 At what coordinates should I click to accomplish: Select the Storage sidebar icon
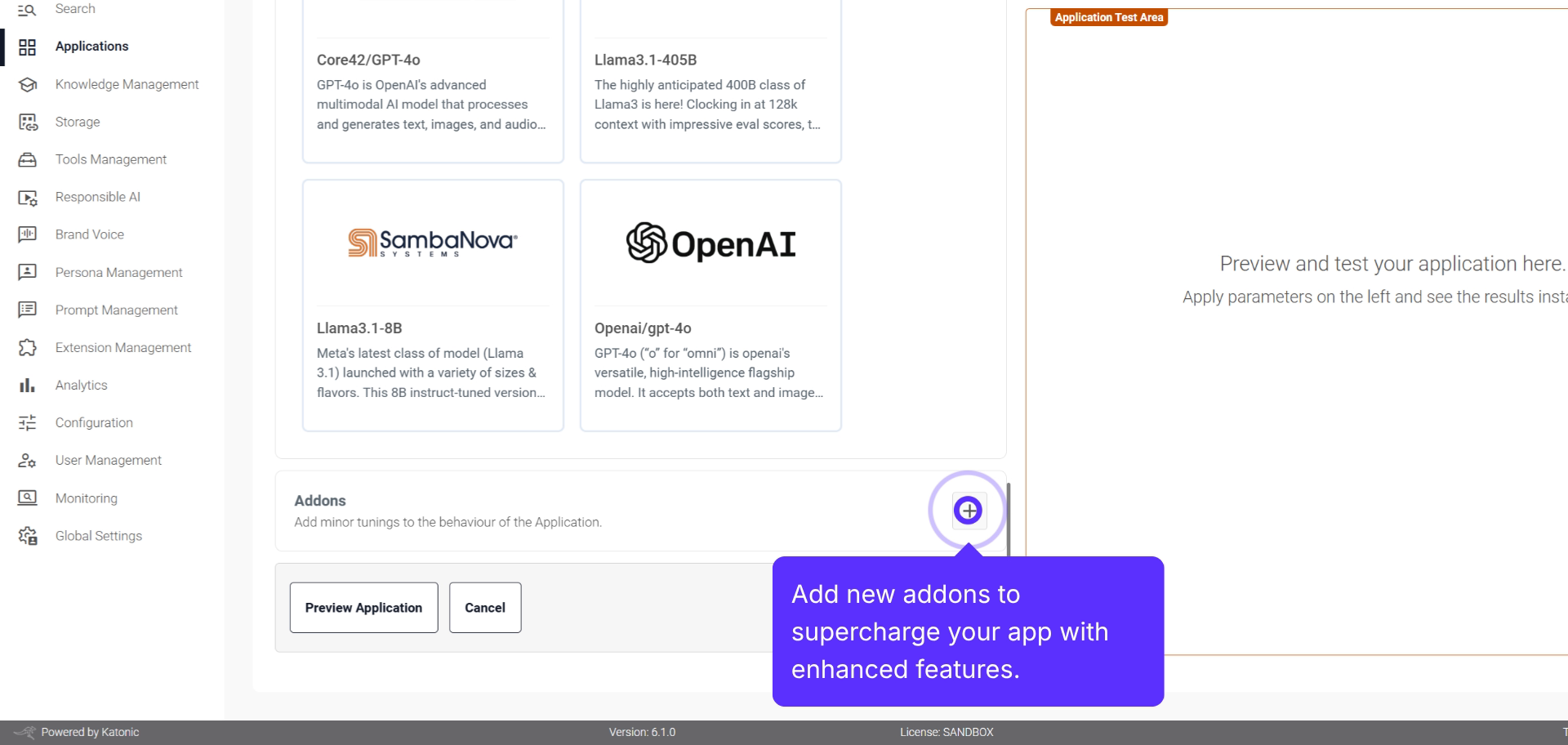(27, 122)
